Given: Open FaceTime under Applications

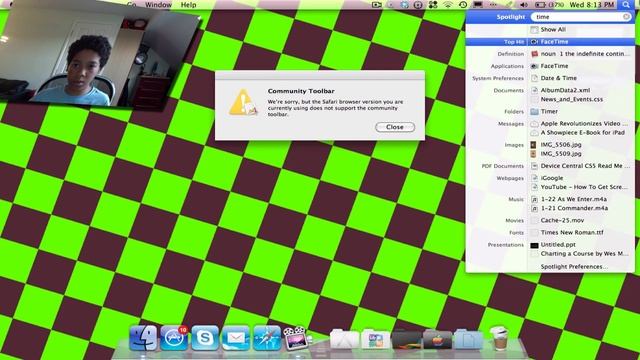Looking at the screenshot, I should tap(549, 66).
